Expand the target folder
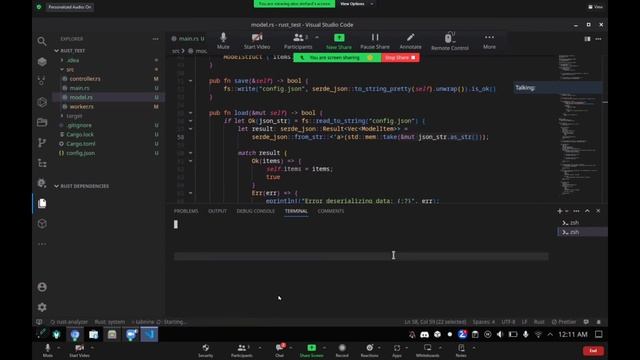 pyautogui.click(x=74, y=116)
